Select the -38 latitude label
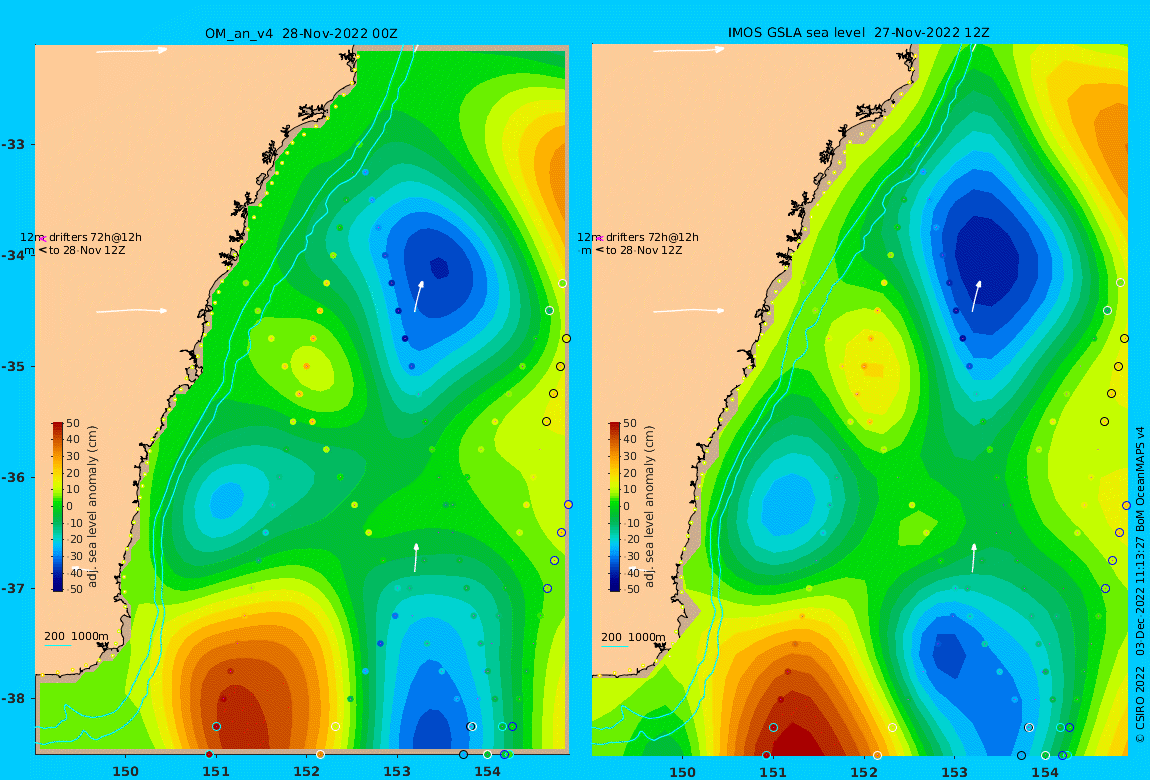The height and width of the screenshot is (780, 1150). pyautogui.click(x=12, y=699)
